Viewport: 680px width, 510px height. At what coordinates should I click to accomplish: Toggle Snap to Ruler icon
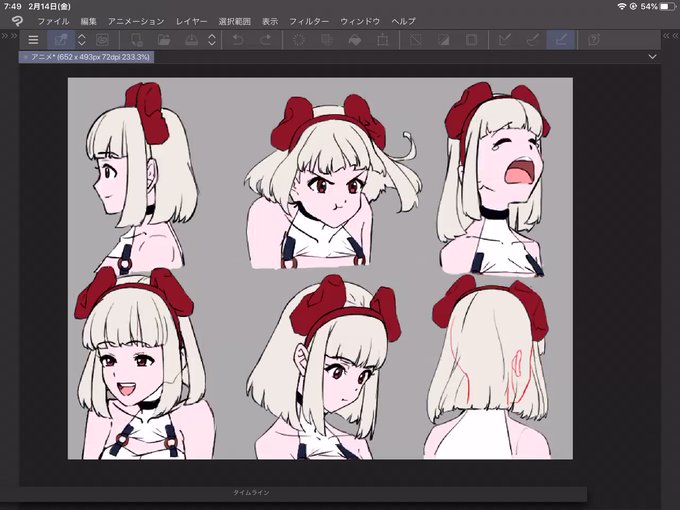click(x=505, y=40)
